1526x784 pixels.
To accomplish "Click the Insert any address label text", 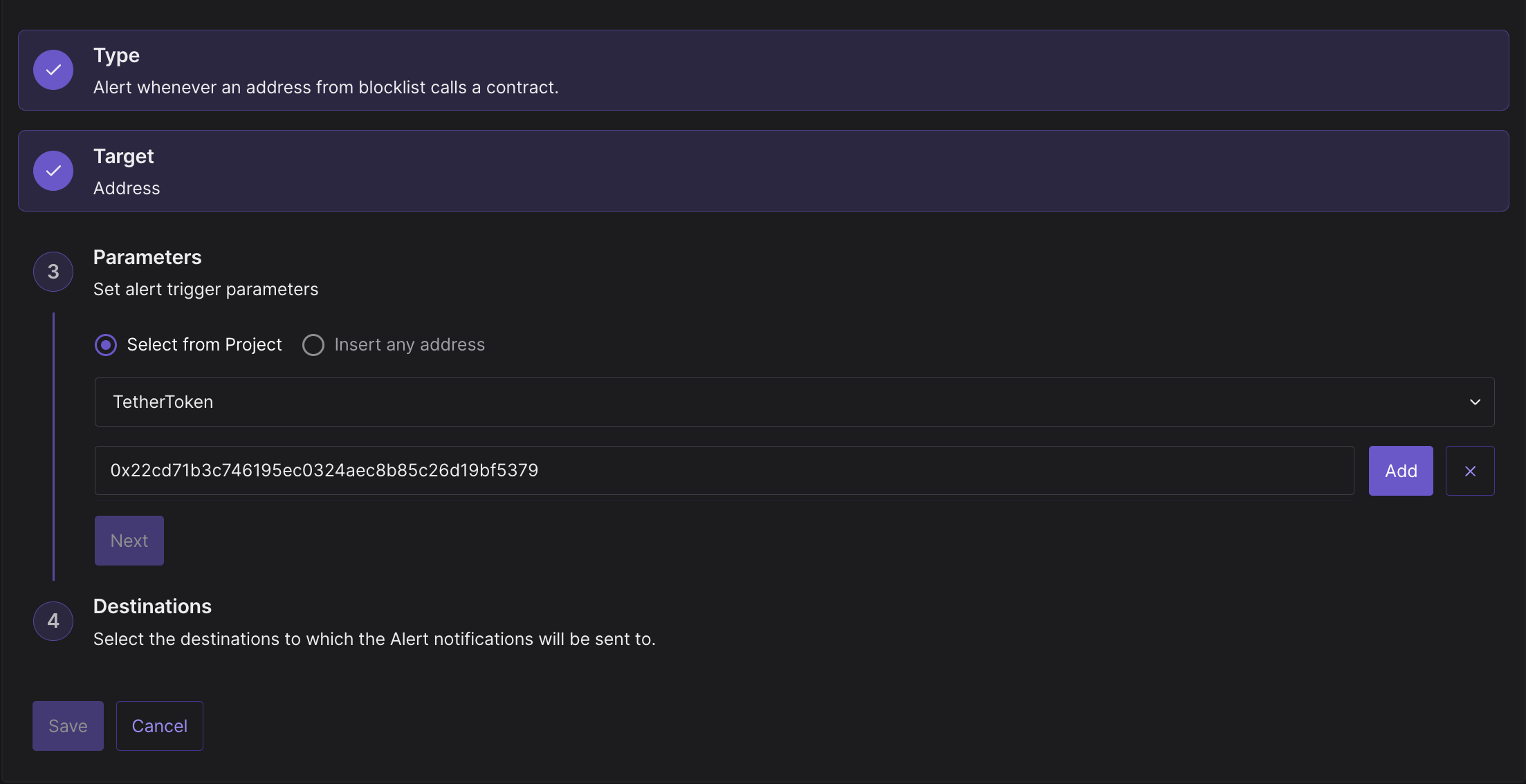I will [x=410, y=344].
